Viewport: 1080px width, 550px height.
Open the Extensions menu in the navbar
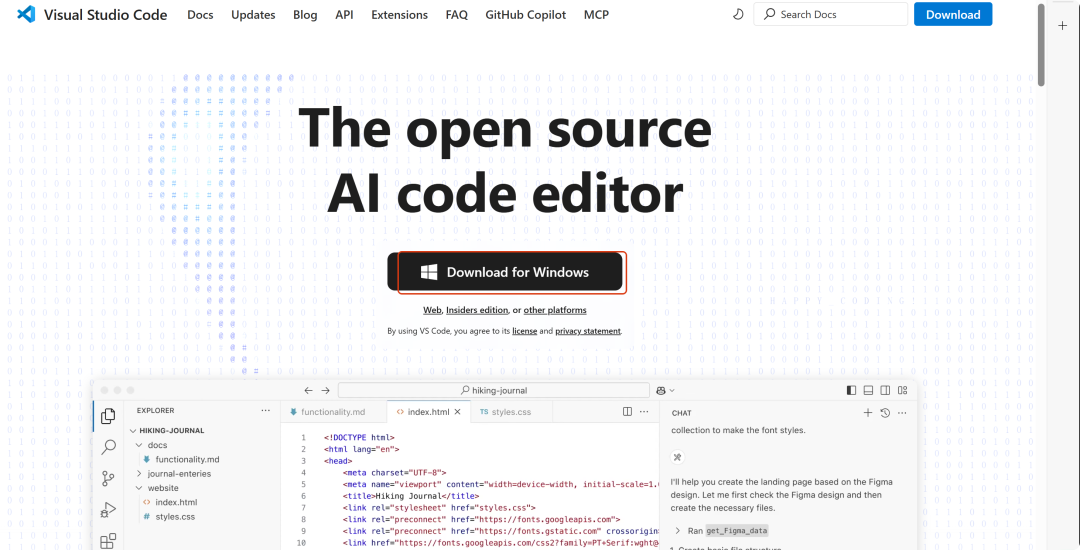tap(399, 15)
